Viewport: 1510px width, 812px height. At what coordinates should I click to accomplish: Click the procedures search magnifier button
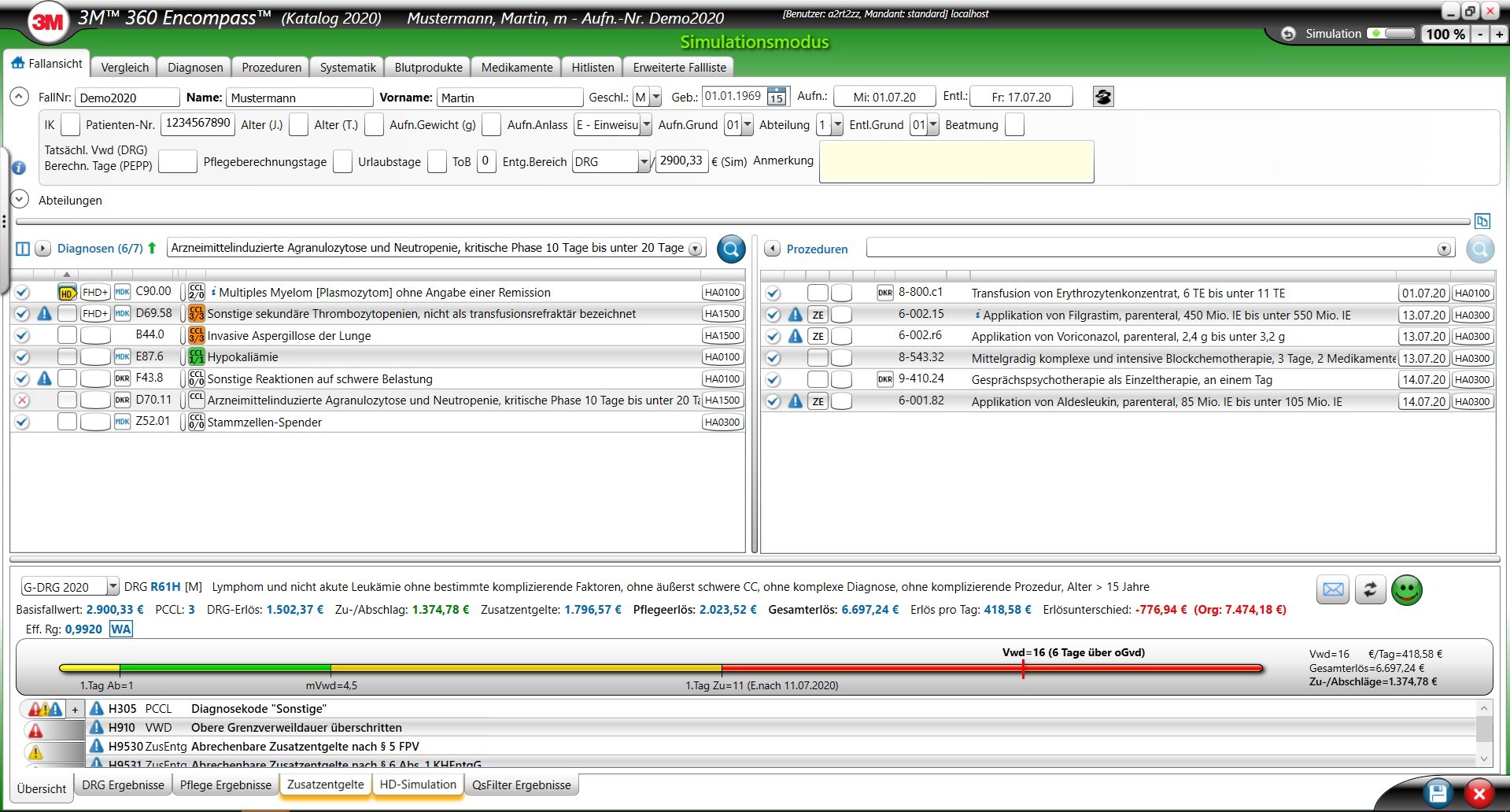click(x=1479, y=249)
